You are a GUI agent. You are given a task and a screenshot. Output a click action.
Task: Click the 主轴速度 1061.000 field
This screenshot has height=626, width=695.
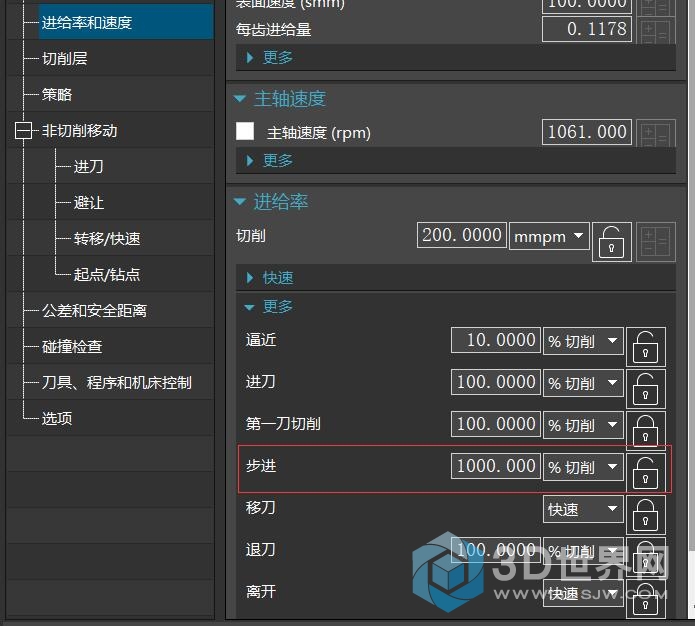tap(586, 132)
